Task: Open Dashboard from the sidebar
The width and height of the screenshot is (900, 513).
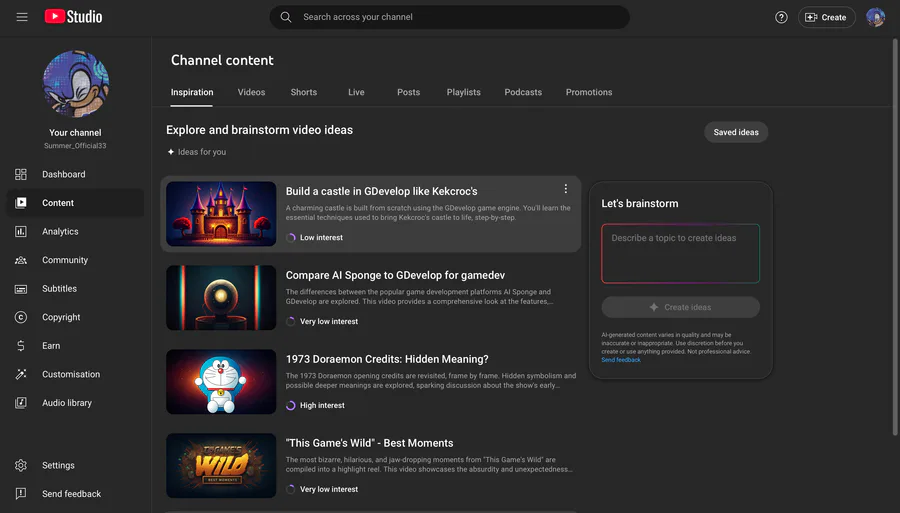Action: [x=75, y=174]
